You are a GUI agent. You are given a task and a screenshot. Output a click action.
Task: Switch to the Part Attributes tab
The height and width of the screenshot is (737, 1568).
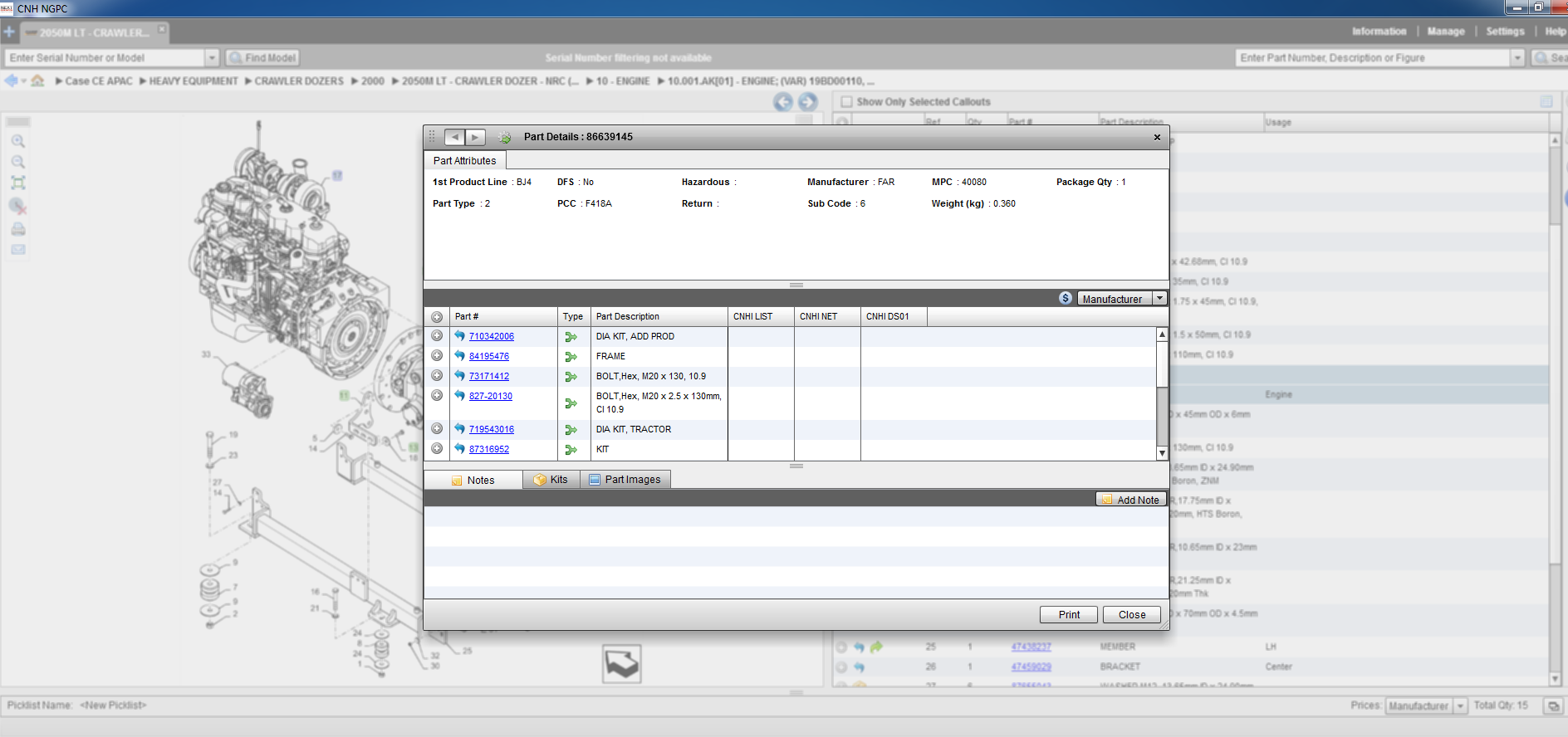464,160
